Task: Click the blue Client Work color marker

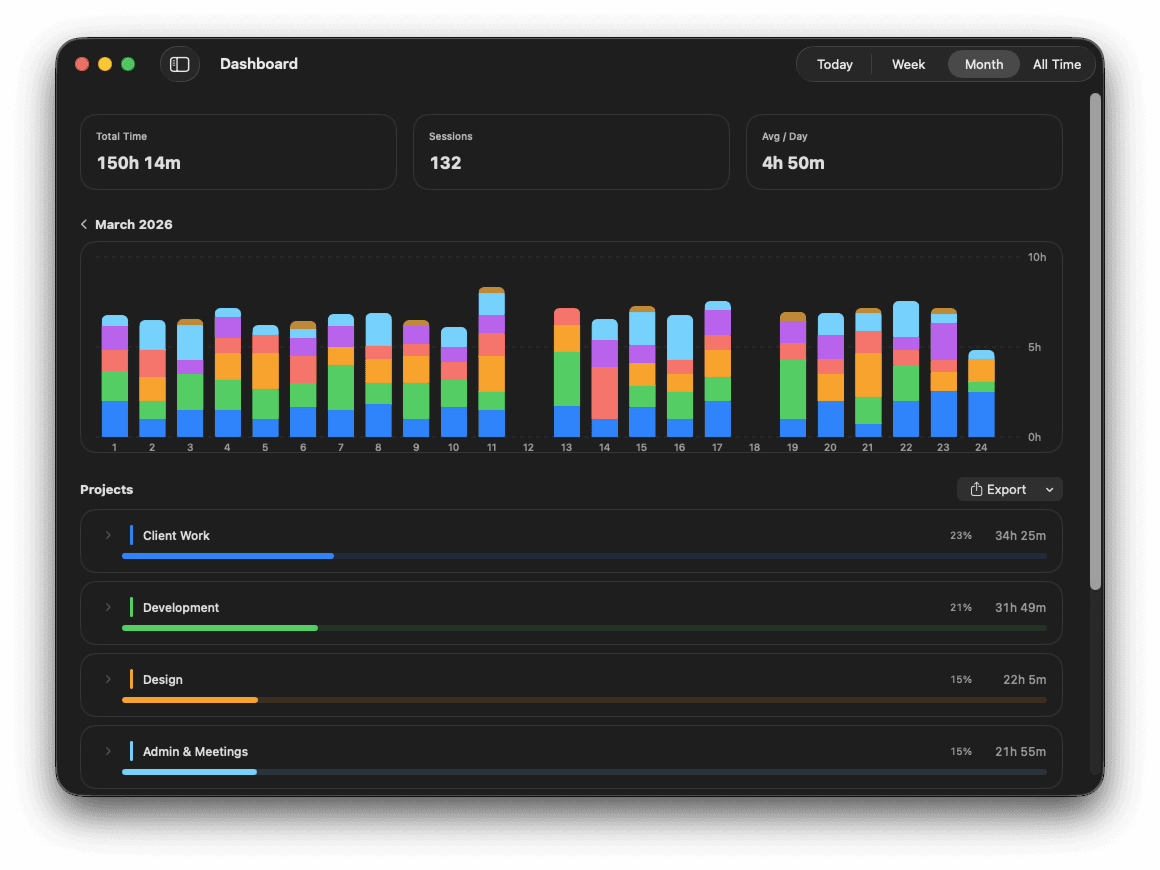Action: click(131, 536)
